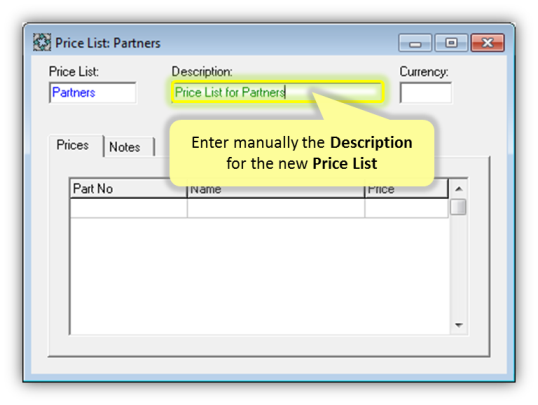Viewport: 538px width, 405px height.
Task: Click the empty area below the grid row
Action: (x=260, y=276)
